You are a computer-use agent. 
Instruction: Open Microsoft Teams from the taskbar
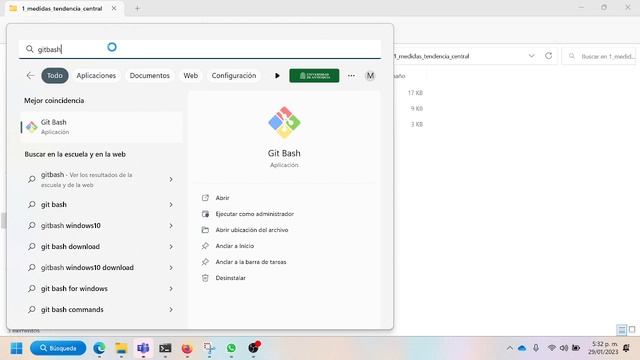[x=143, y=348]
